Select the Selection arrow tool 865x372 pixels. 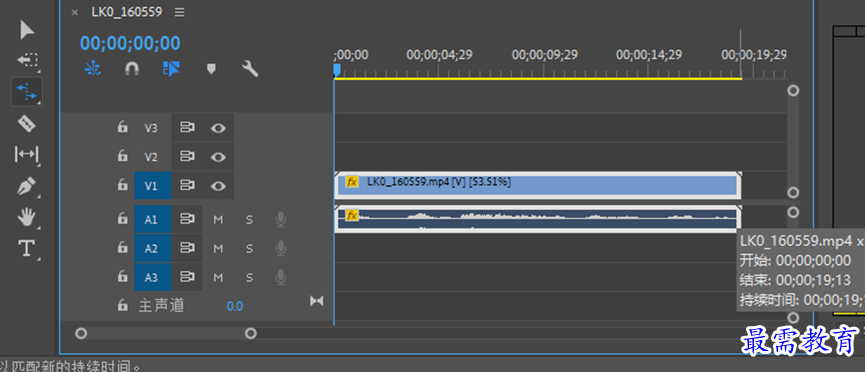click(26, 30)
